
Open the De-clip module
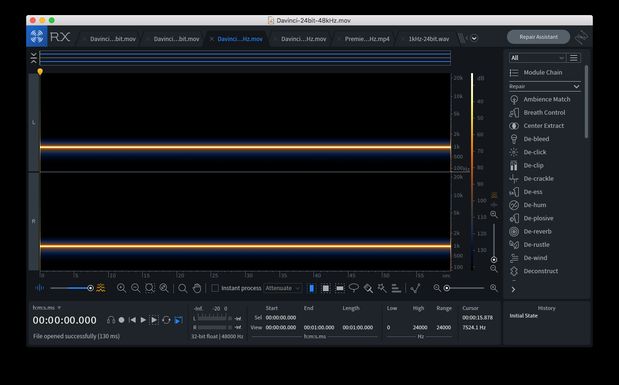526,165
